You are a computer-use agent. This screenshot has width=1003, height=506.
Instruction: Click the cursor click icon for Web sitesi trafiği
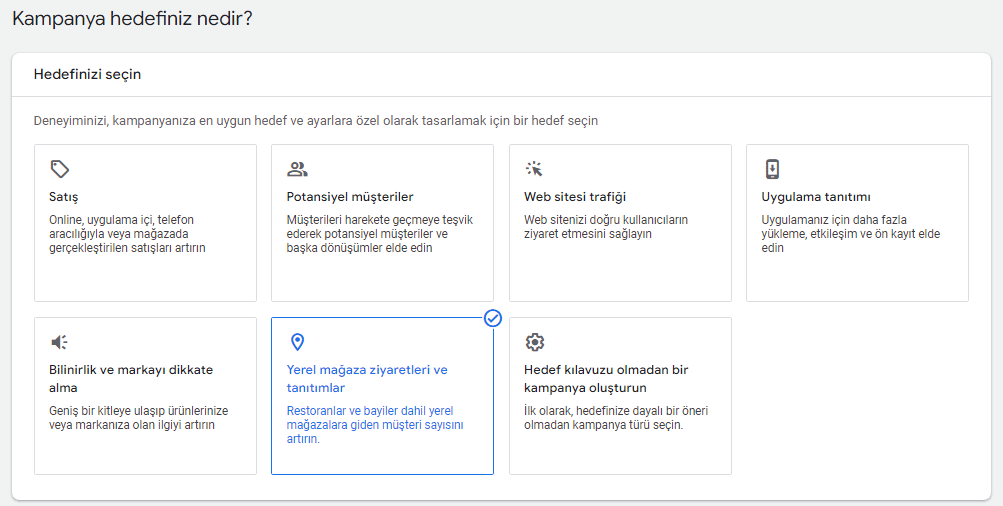pos(534,169)
